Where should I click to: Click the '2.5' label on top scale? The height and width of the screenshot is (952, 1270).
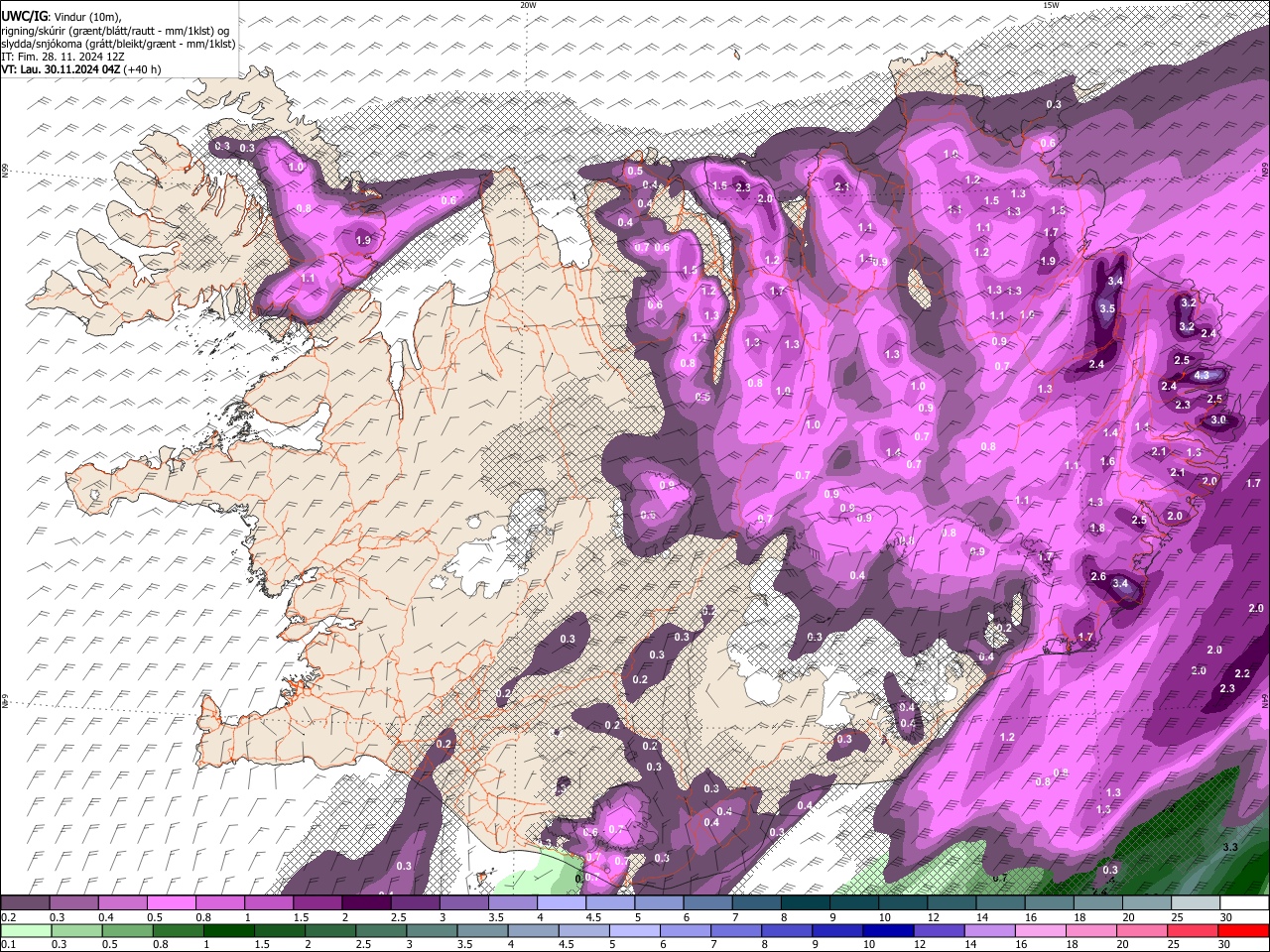(398, 918)
